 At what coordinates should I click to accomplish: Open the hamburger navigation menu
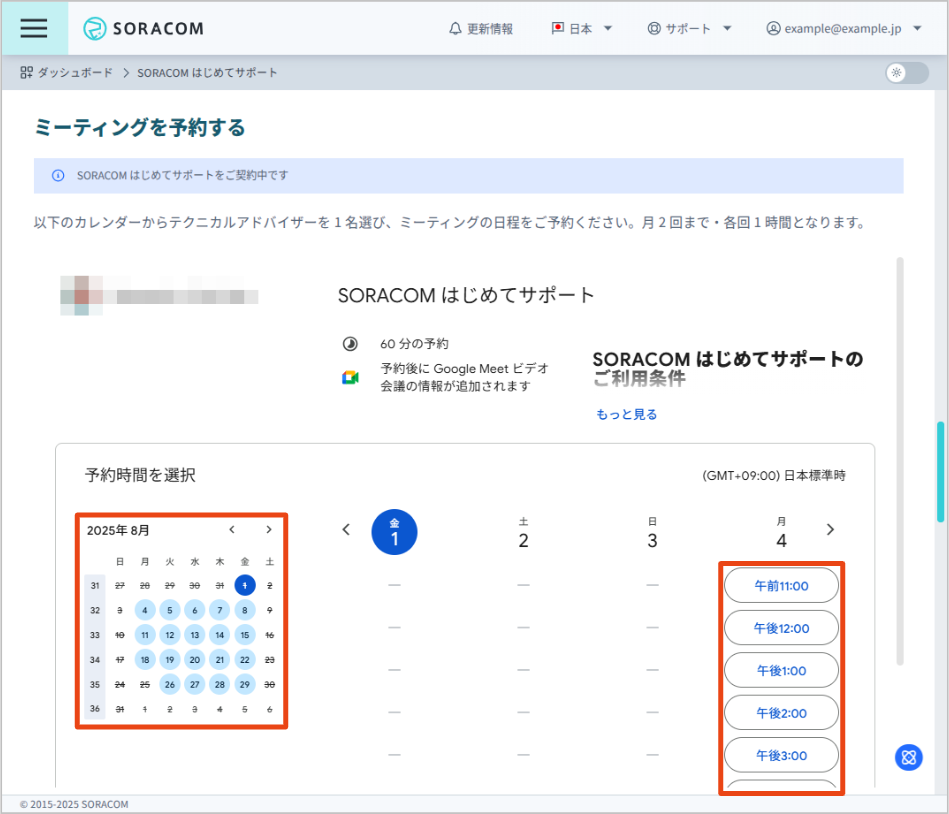click(34, 28)
